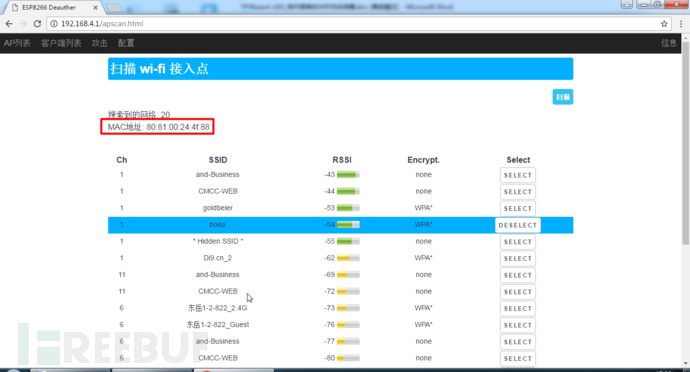Open a new browser tab
This screenshot has width=690, height=372.
click(114, 7)
